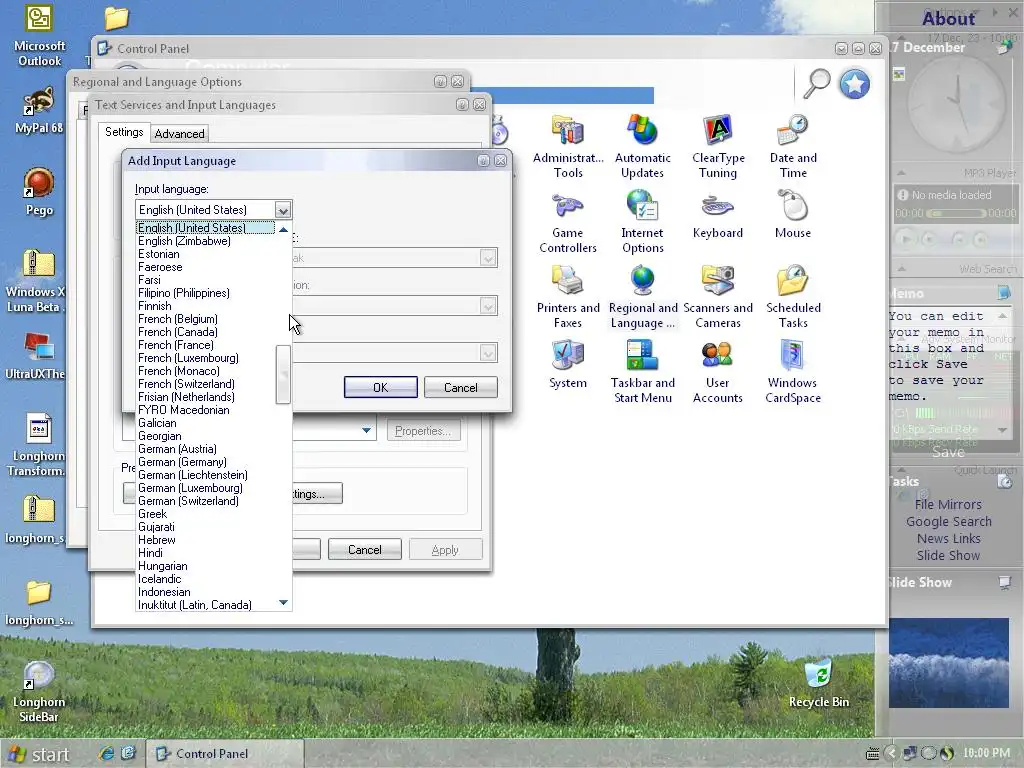Open Mouse icon in Control Panel
This screenshot has height=768, width=1024.
point(793,215)
